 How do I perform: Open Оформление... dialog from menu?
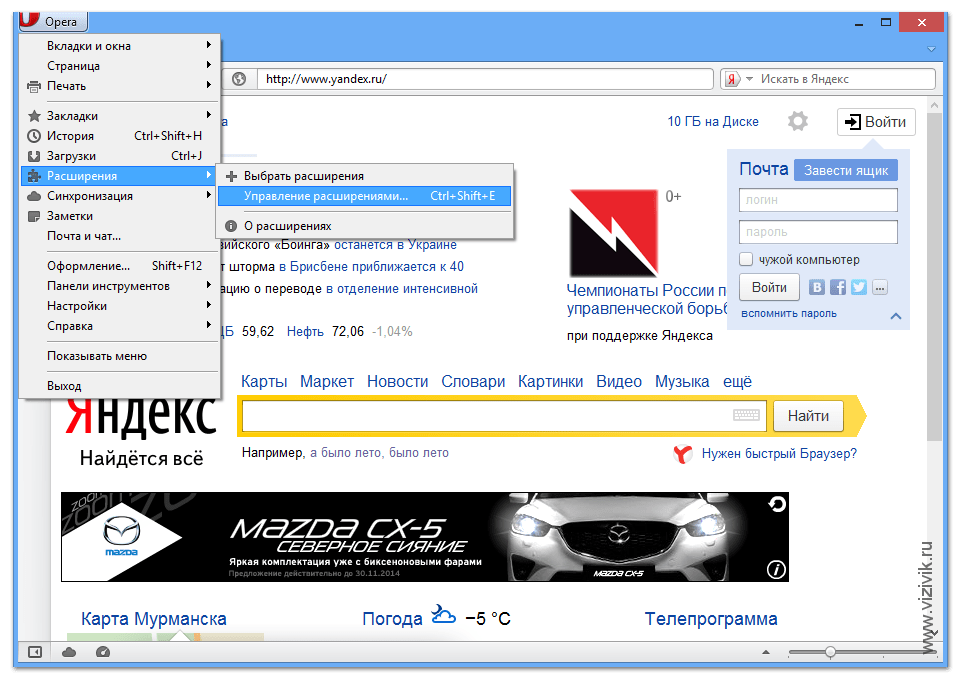120,266
